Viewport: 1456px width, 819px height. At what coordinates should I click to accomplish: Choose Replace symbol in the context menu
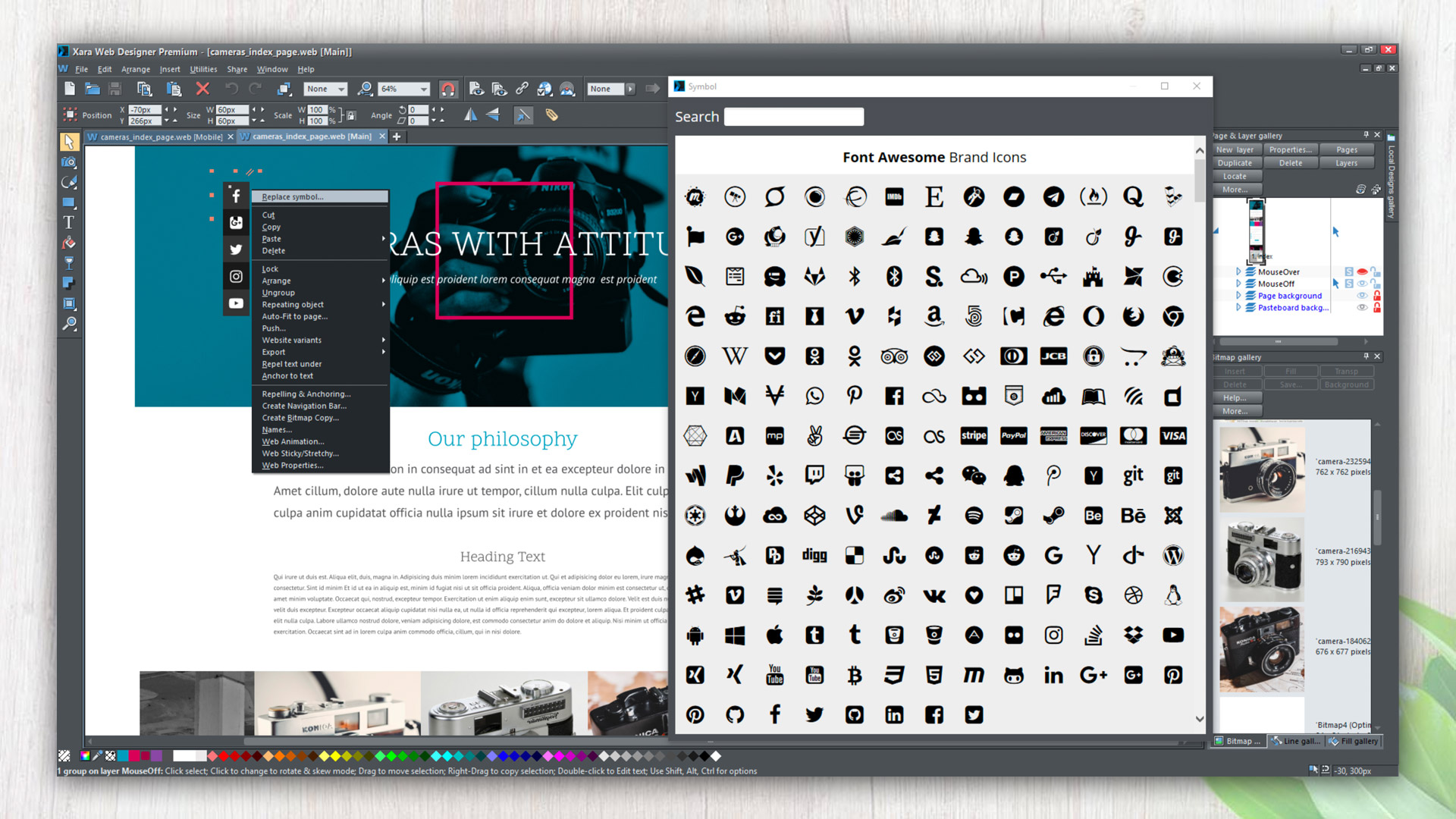coord(291,196)
